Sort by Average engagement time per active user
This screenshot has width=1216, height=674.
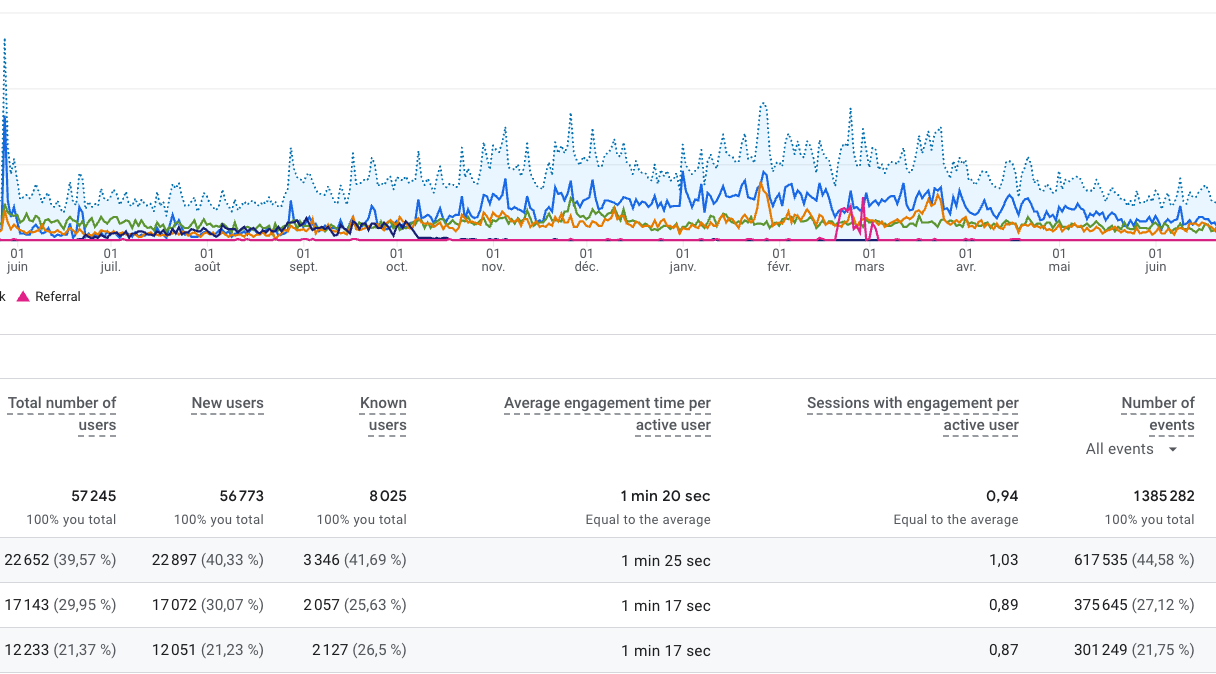click(x=607, y=414)
